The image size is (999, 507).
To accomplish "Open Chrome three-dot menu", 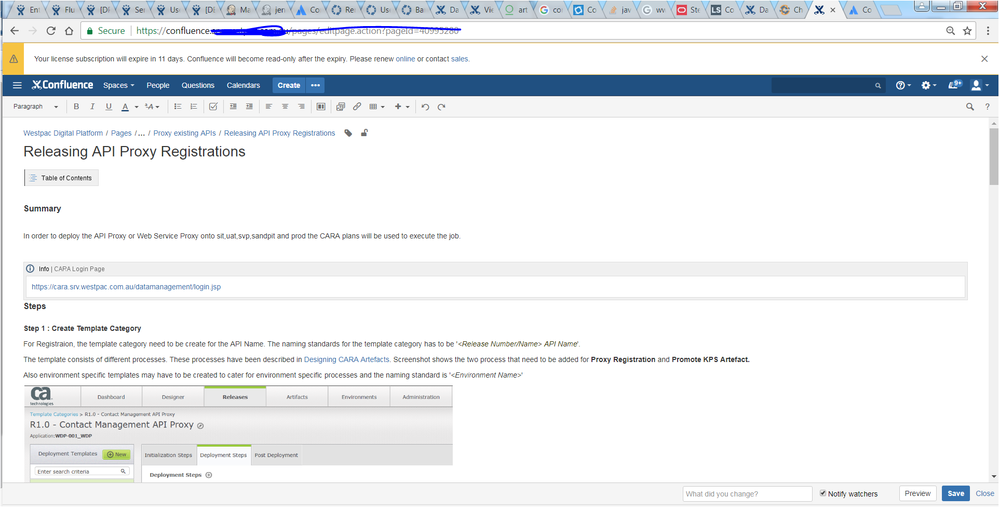I will tap(986, 31).
